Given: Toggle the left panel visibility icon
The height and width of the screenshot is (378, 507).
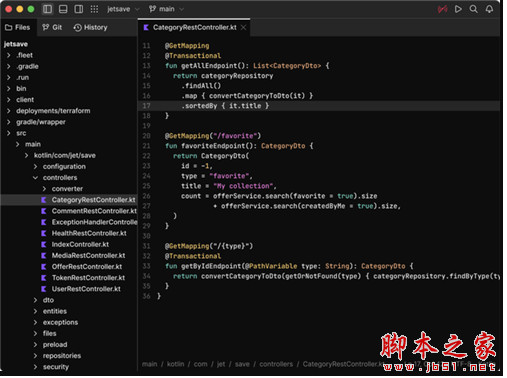Looking at the screenshot, I should point(47,9).
